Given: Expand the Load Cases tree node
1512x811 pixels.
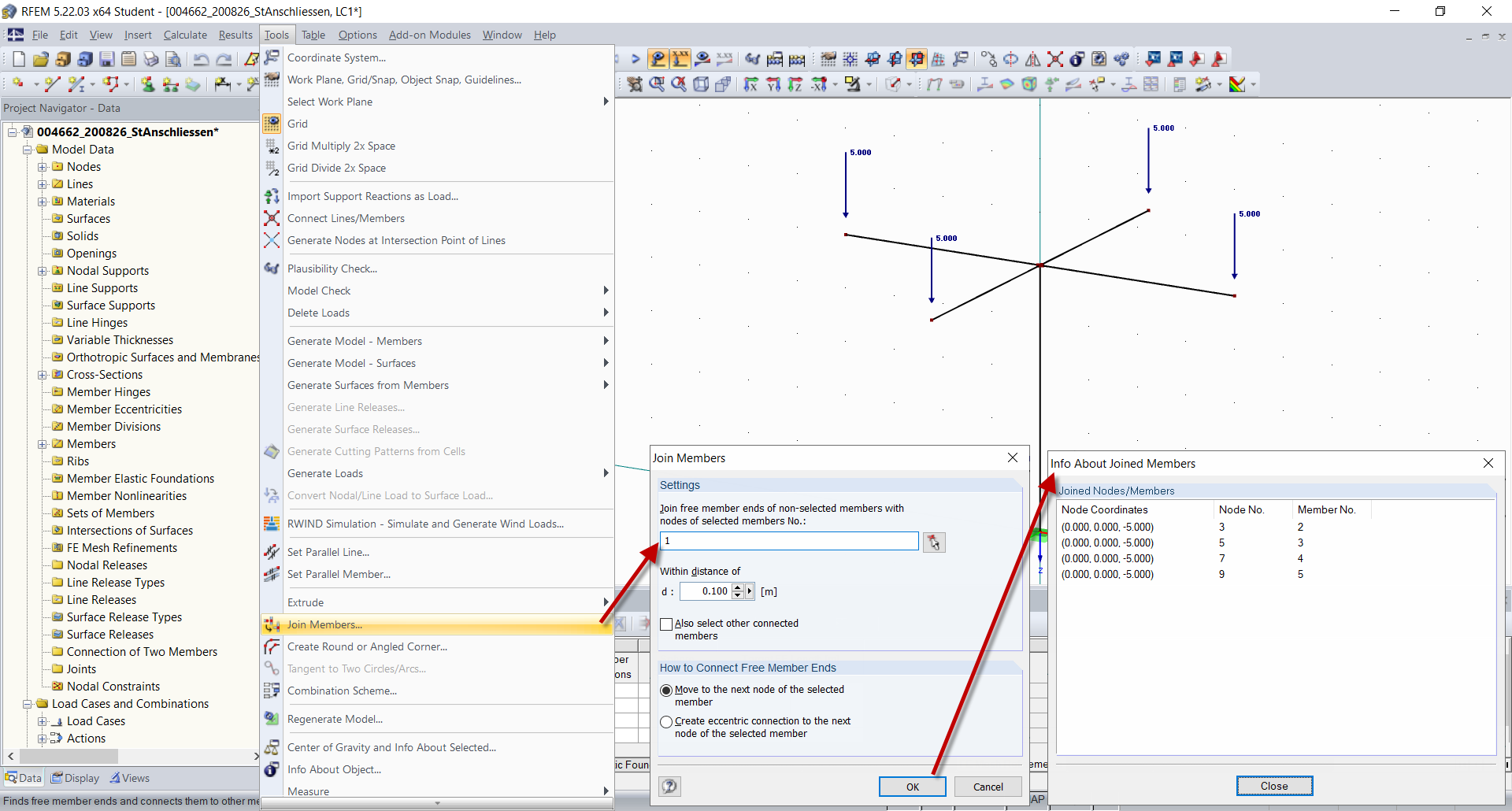Looking at the screenshot, I should click(43, 721).
